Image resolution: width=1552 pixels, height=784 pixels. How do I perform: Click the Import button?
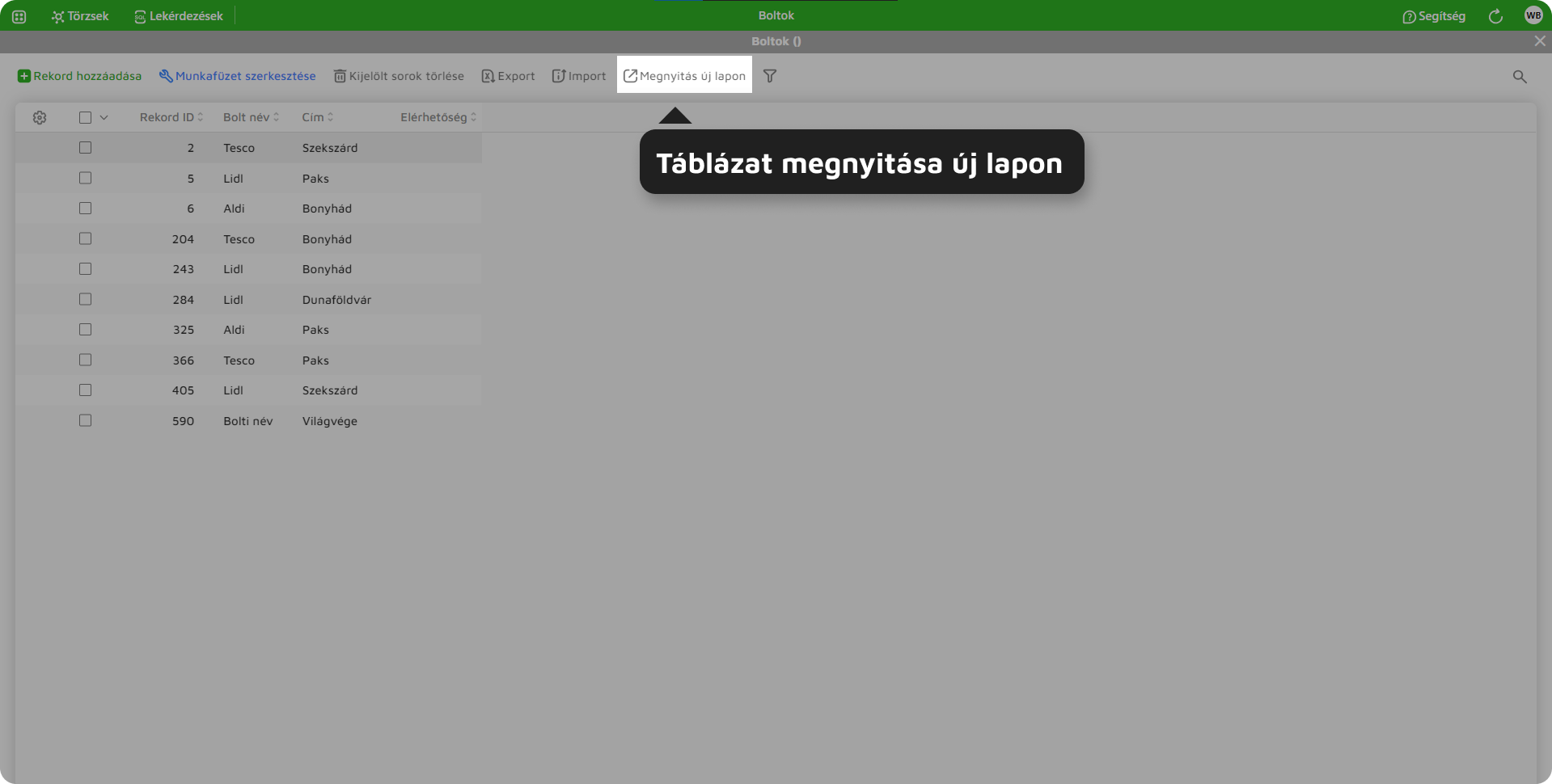click(578, 76)
